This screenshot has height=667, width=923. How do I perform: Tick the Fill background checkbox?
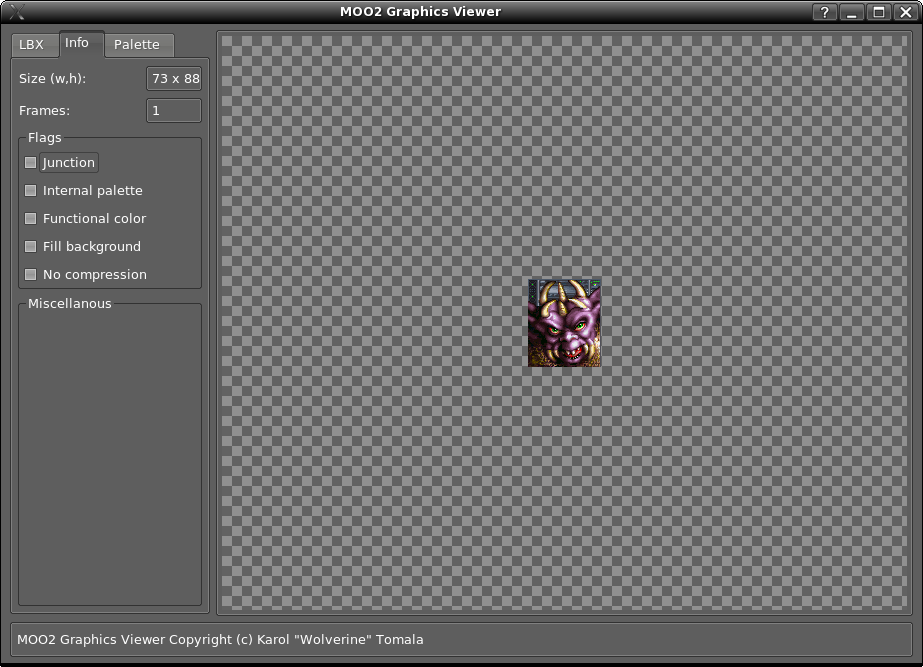pyautogui.click(x=30, y=247)
